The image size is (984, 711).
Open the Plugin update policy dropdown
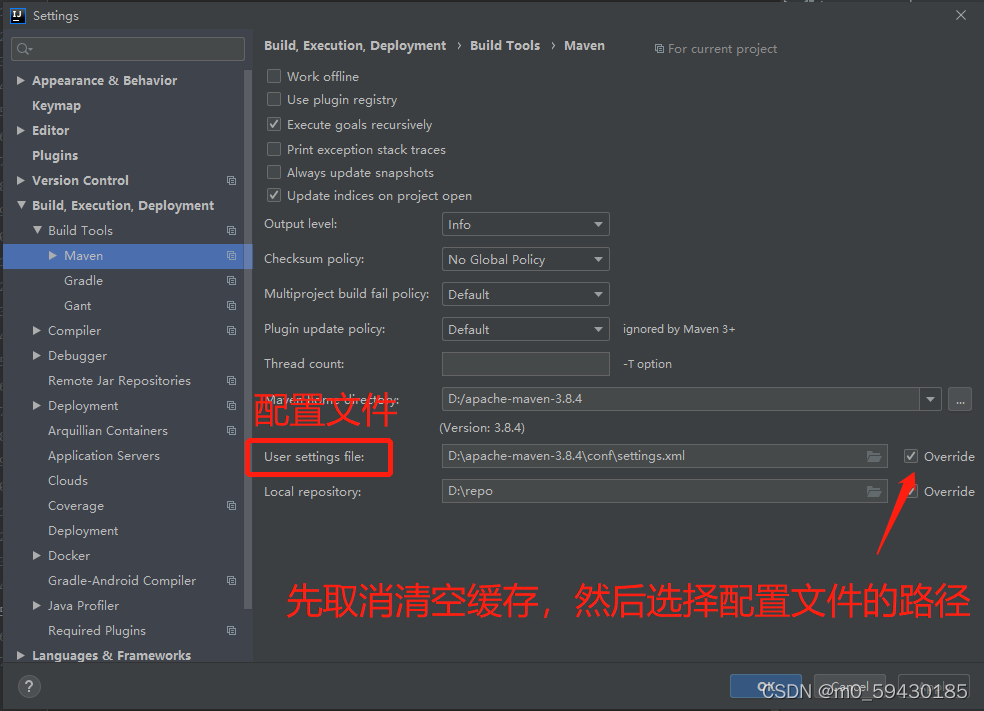[x=526, y=329]
